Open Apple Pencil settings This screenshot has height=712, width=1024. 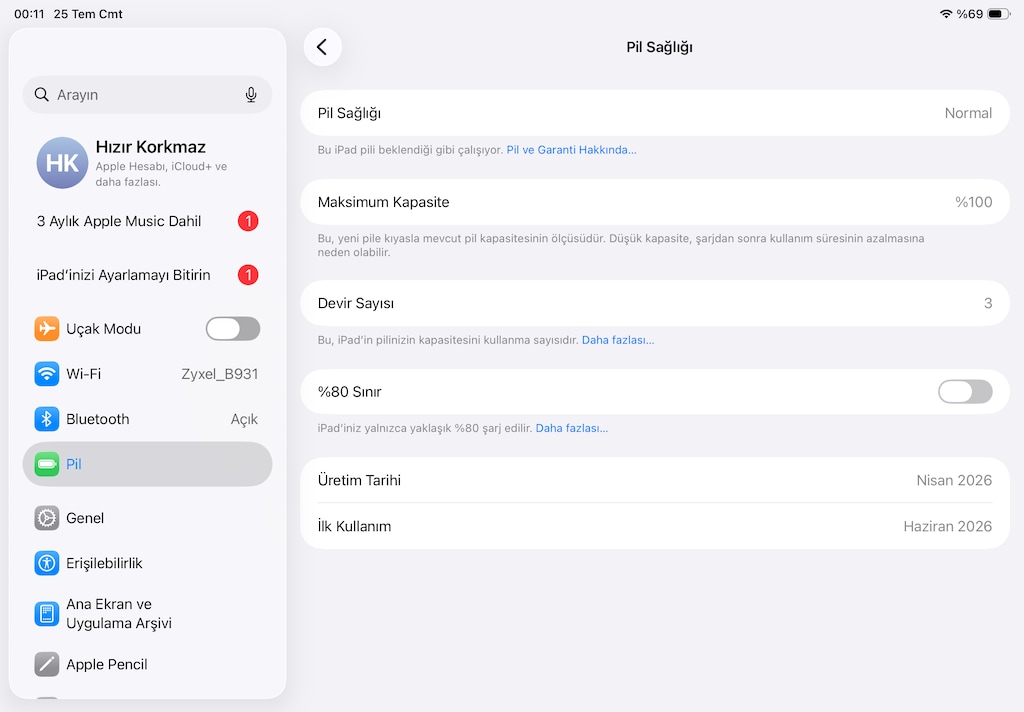(x=148, y=664)
